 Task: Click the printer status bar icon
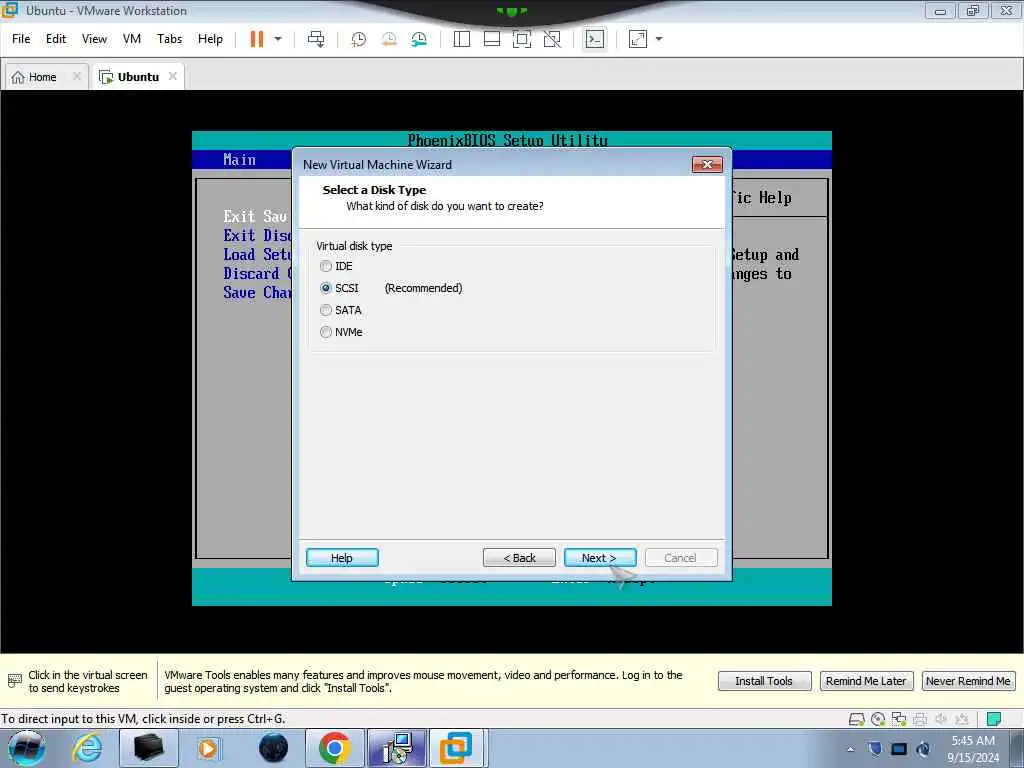(x=920, y=719)
